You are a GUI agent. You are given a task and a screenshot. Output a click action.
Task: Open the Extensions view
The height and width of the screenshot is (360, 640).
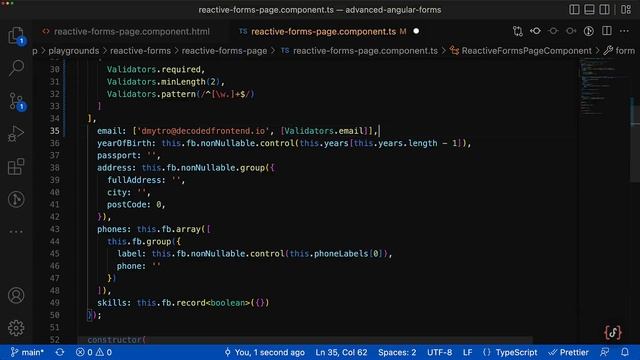tap(16, 167)
